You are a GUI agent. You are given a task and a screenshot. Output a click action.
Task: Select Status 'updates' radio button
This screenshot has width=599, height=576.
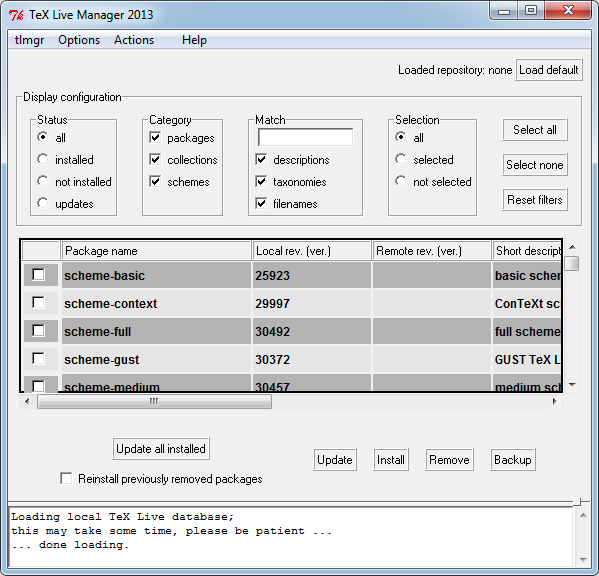(x=43, y=203)
